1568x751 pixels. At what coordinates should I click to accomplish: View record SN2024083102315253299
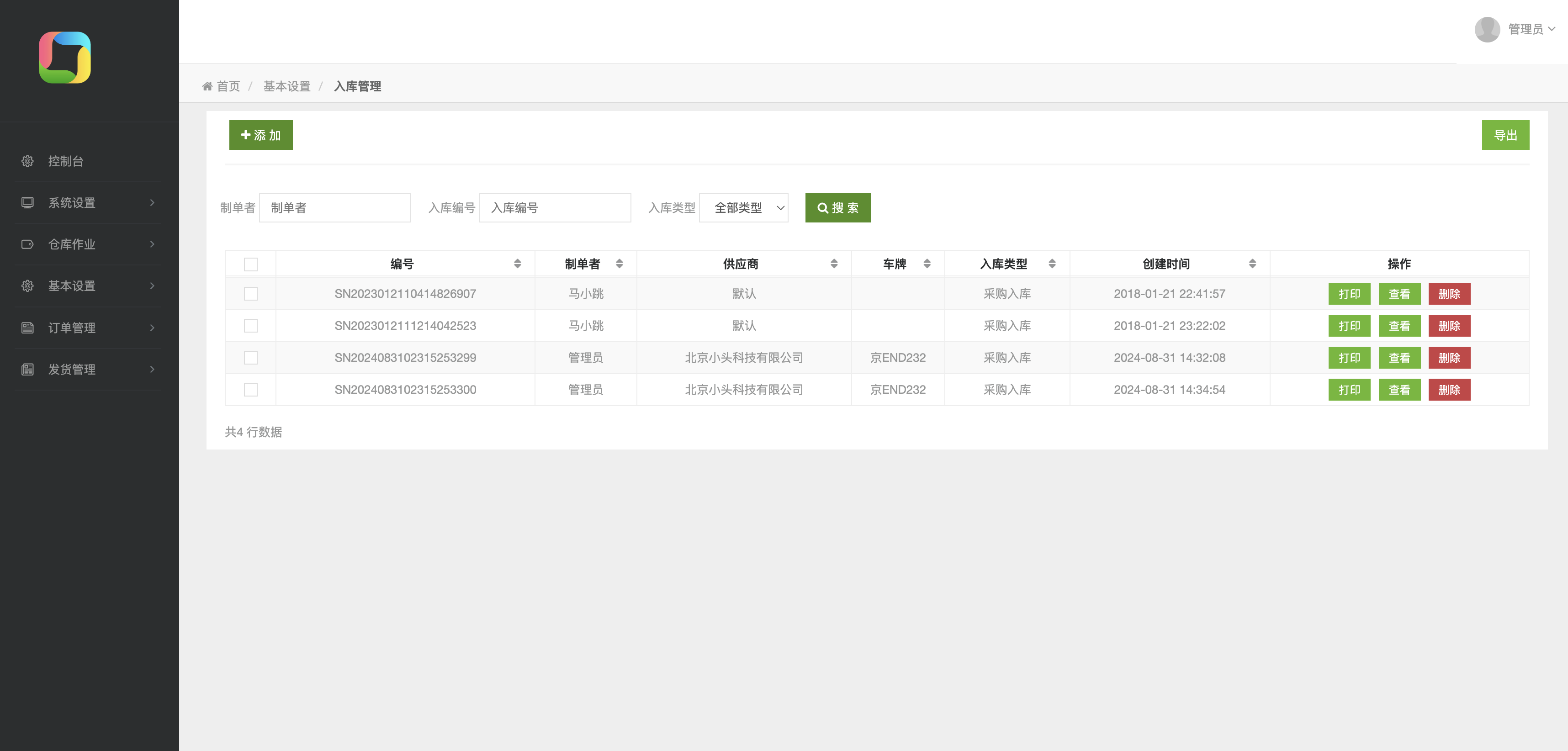click(1399, 357)
